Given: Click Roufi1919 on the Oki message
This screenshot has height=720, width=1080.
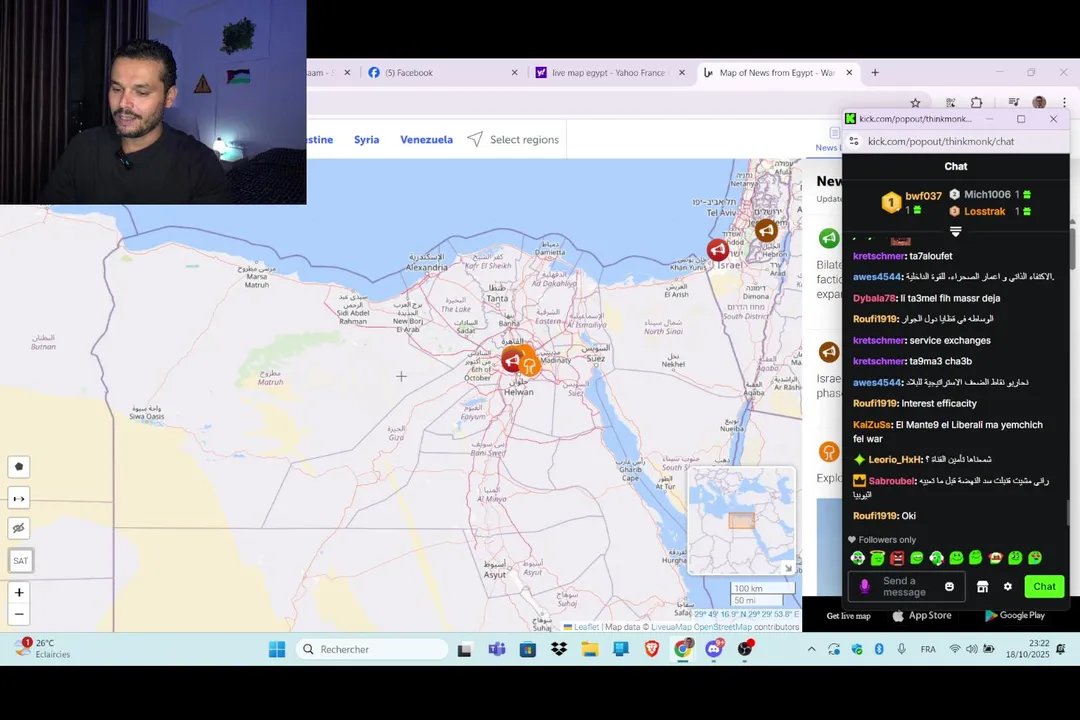Looking at the screenshot, I should pos(875,516).
